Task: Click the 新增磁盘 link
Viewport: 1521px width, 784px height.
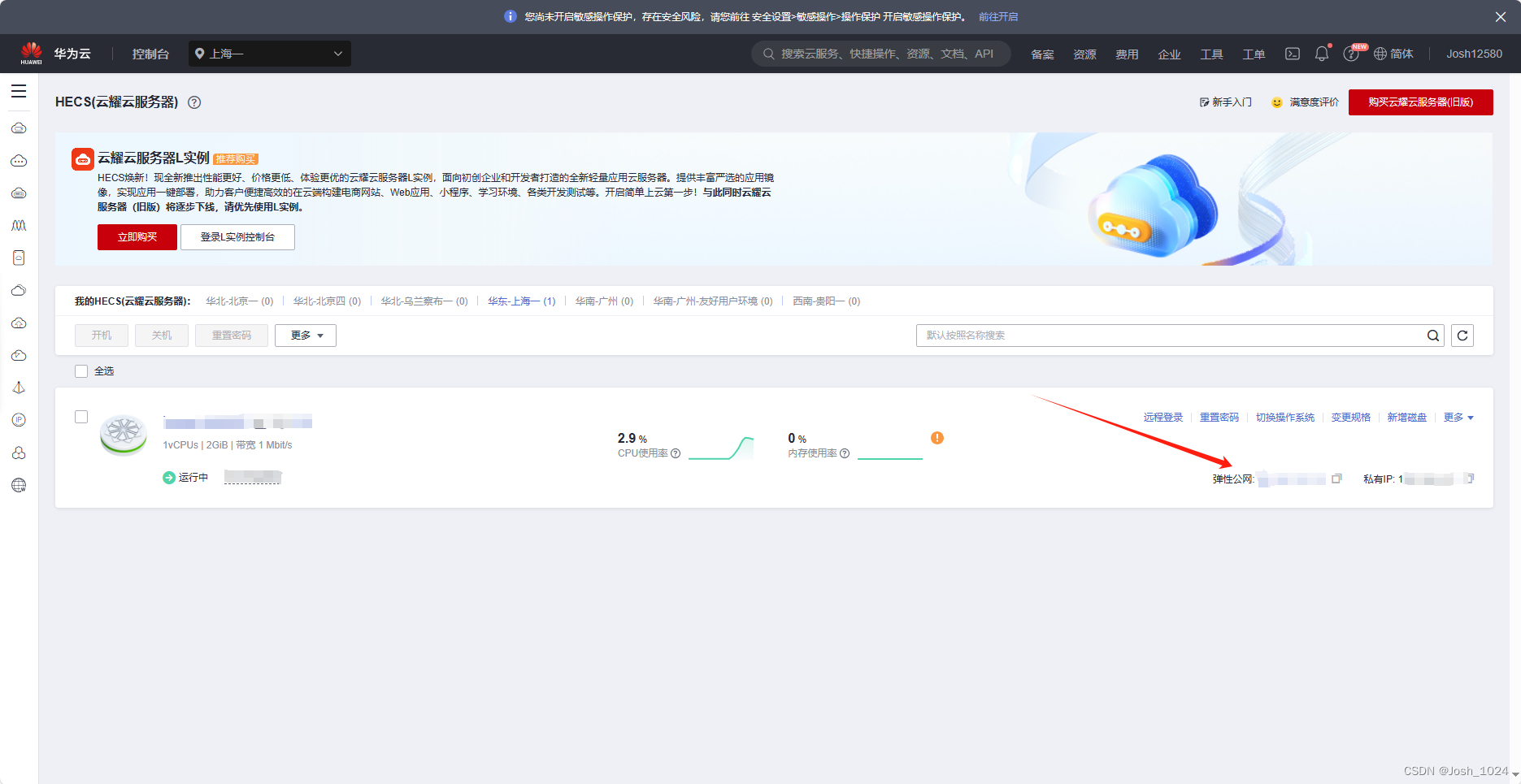Action: 1407,418
